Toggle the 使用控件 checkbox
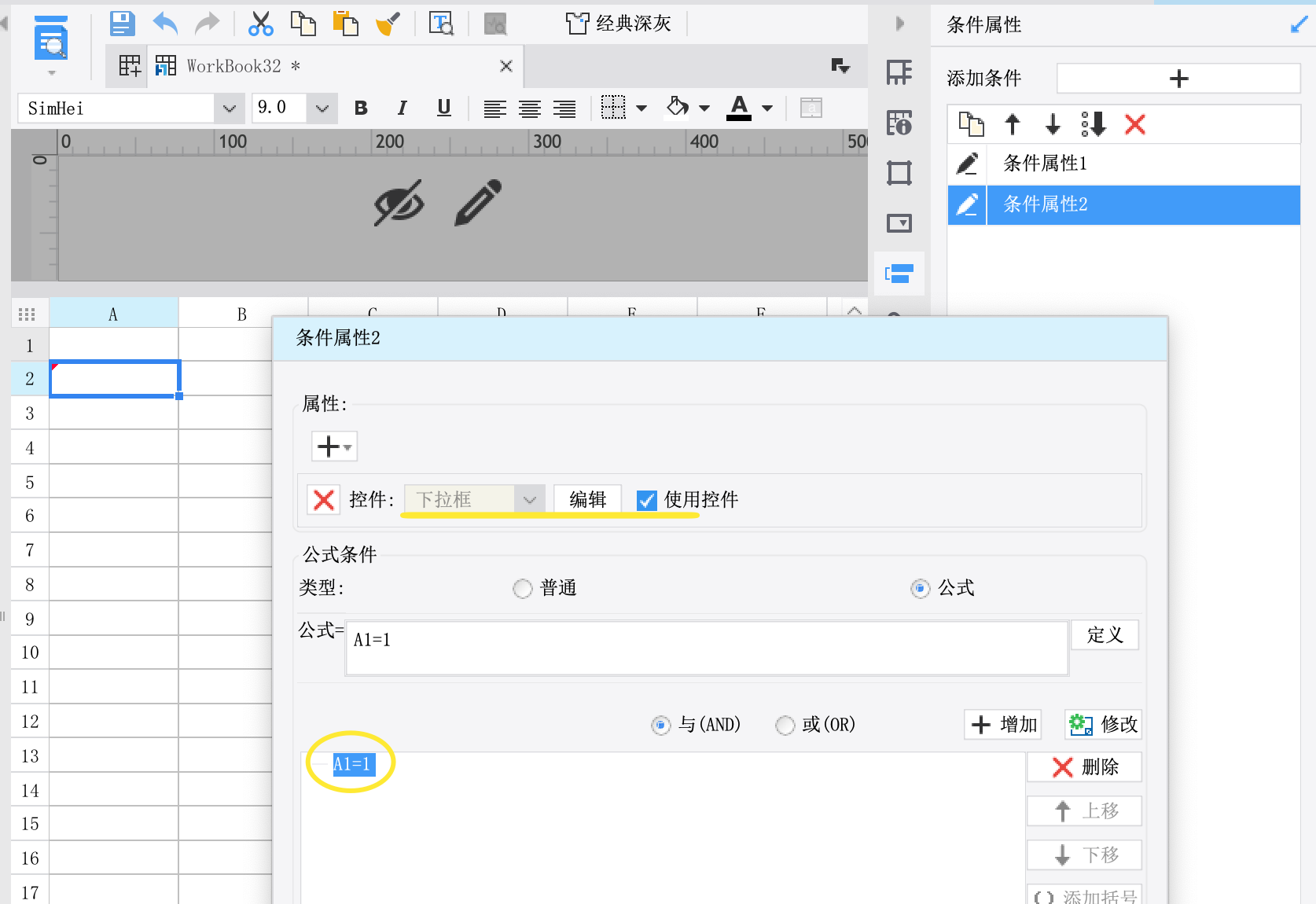The image size is (1316, 904). coord(646,500)
